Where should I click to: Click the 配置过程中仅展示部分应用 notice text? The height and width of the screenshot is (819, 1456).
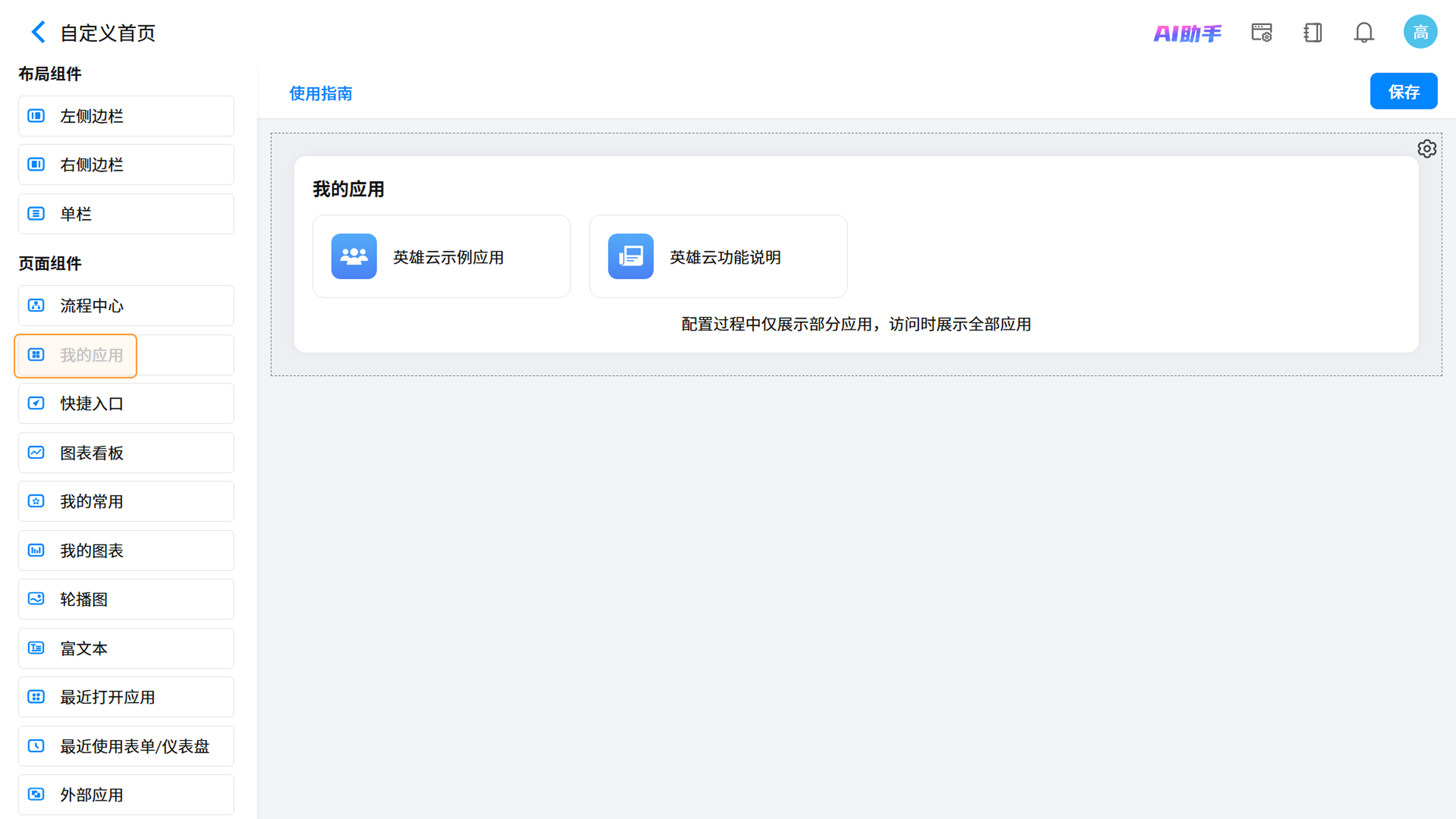pos(856,325)
